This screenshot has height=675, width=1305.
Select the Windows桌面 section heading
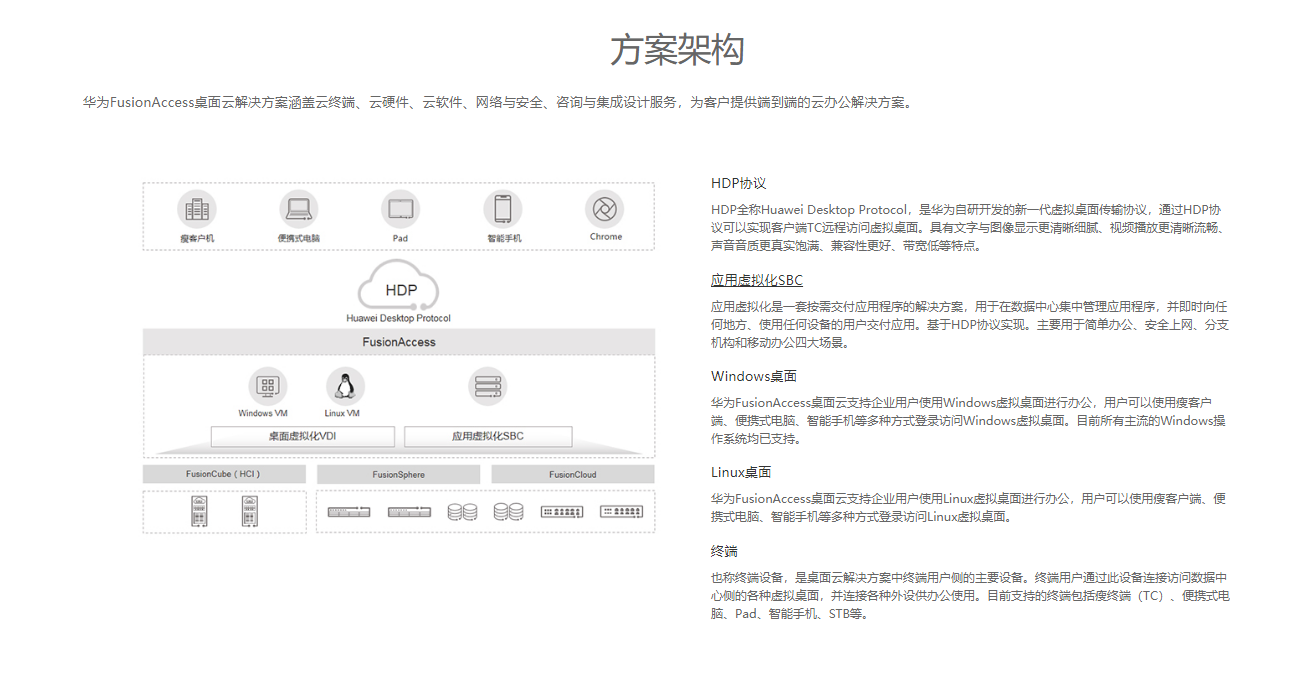[x=754, y=376]
